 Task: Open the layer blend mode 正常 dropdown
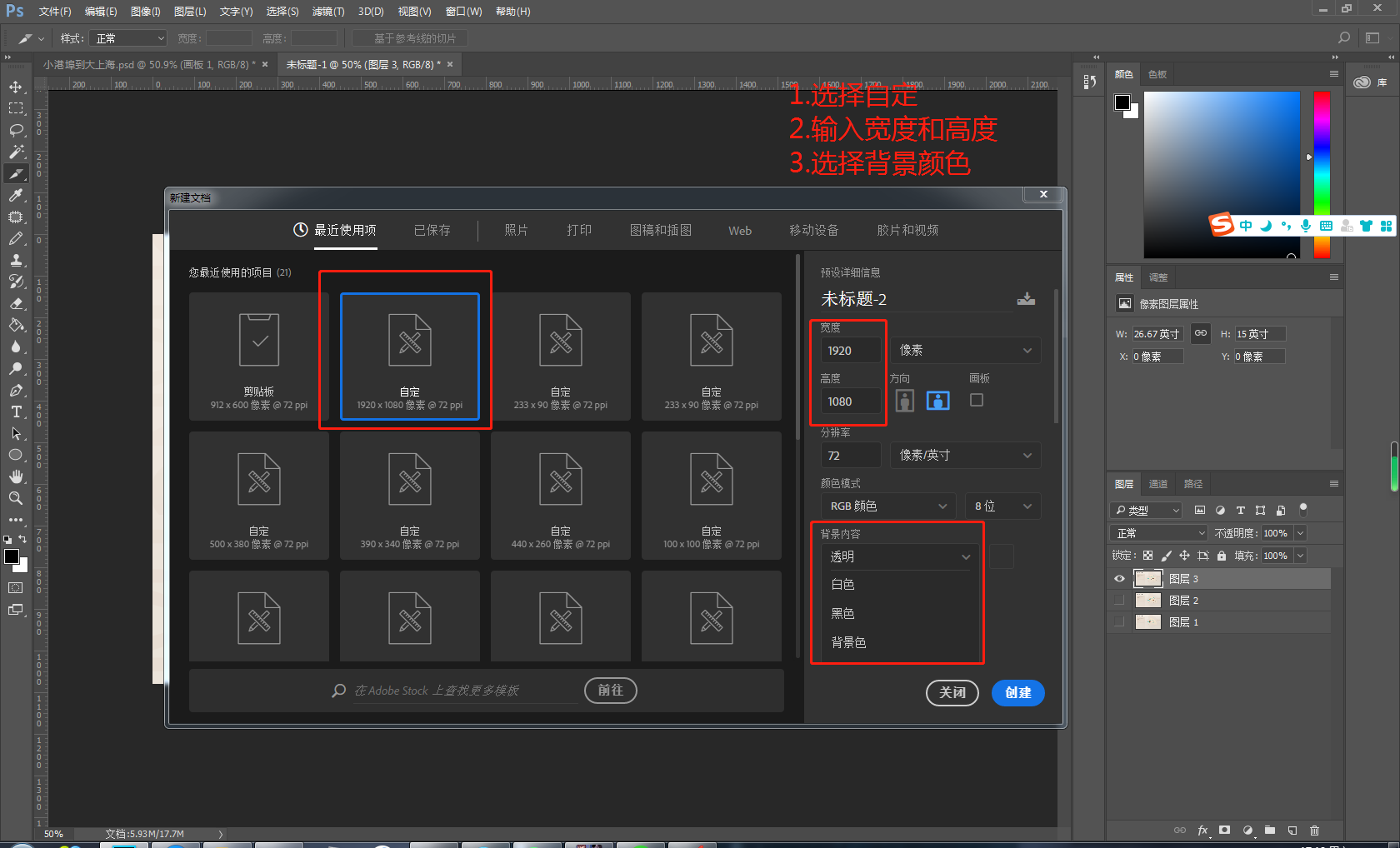1159,533
